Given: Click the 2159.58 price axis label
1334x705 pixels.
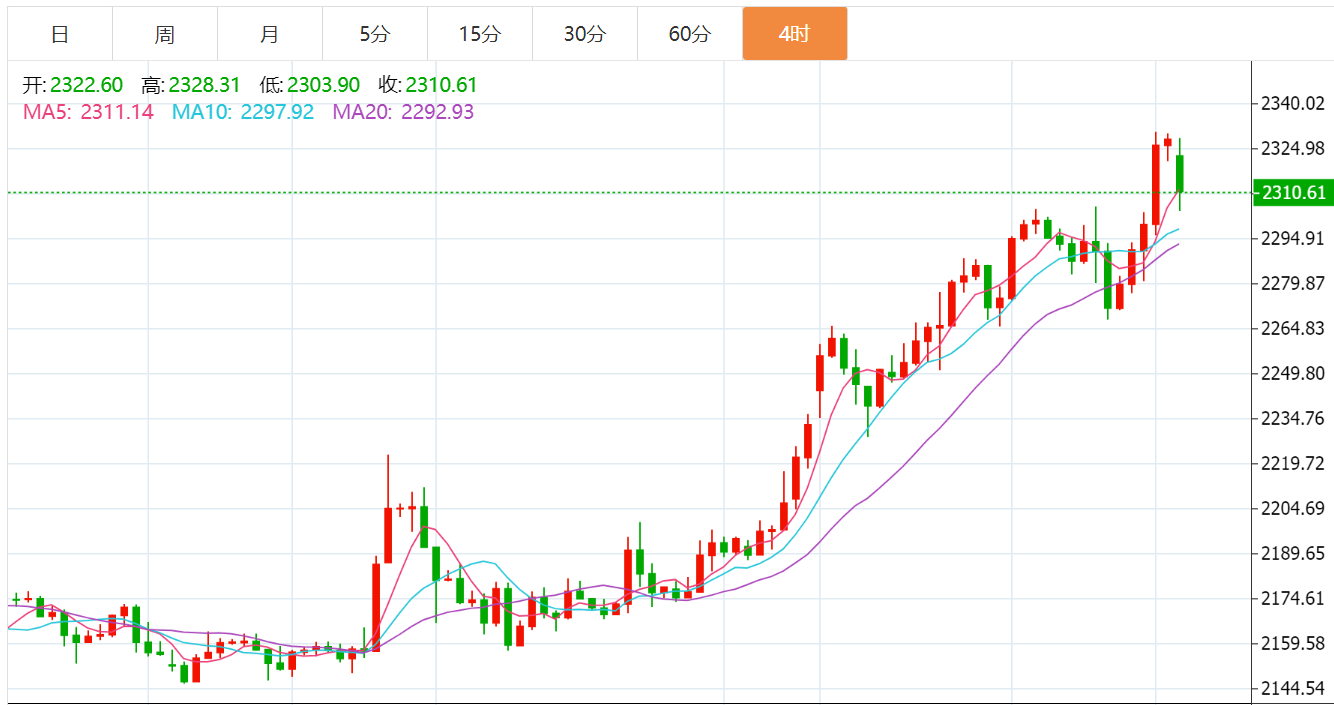Looking at the screenshot, I should 1293,644.
